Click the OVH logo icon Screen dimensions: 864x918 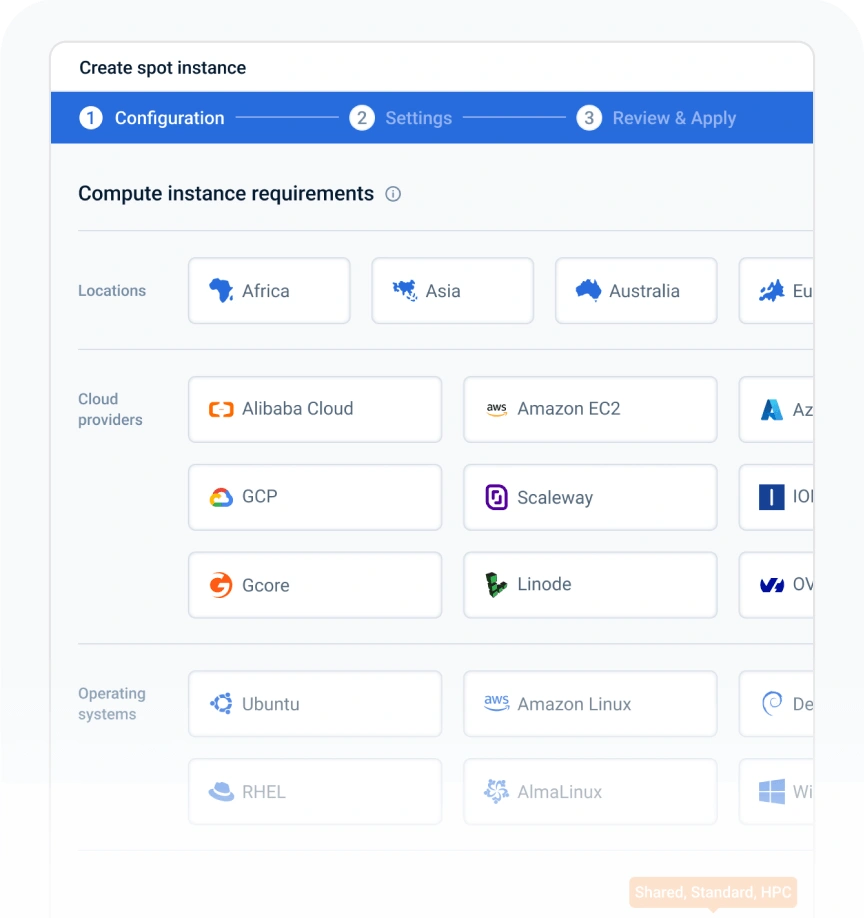tap(772, 585)
